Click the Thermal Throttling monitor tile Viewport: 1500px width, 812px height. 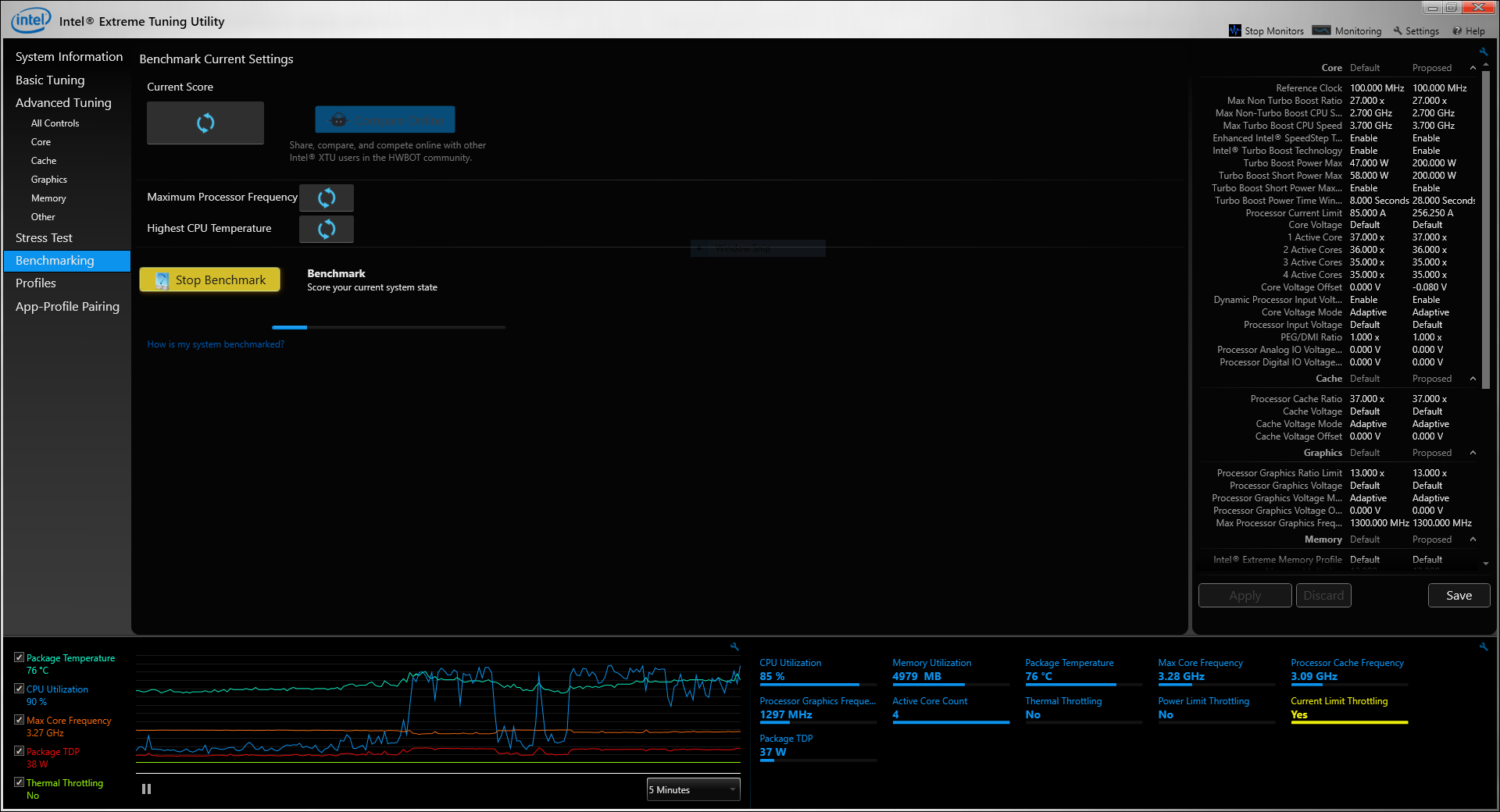click(x=1084, y=709)
